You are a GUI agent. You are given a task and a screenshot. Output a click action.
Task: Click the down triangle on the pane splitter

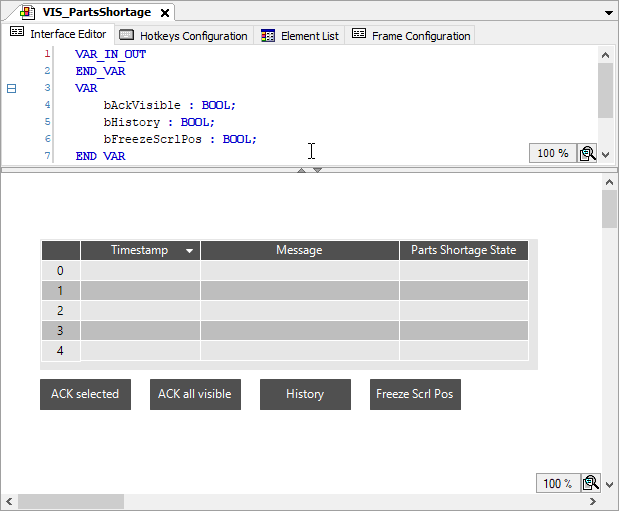[317, 170]
